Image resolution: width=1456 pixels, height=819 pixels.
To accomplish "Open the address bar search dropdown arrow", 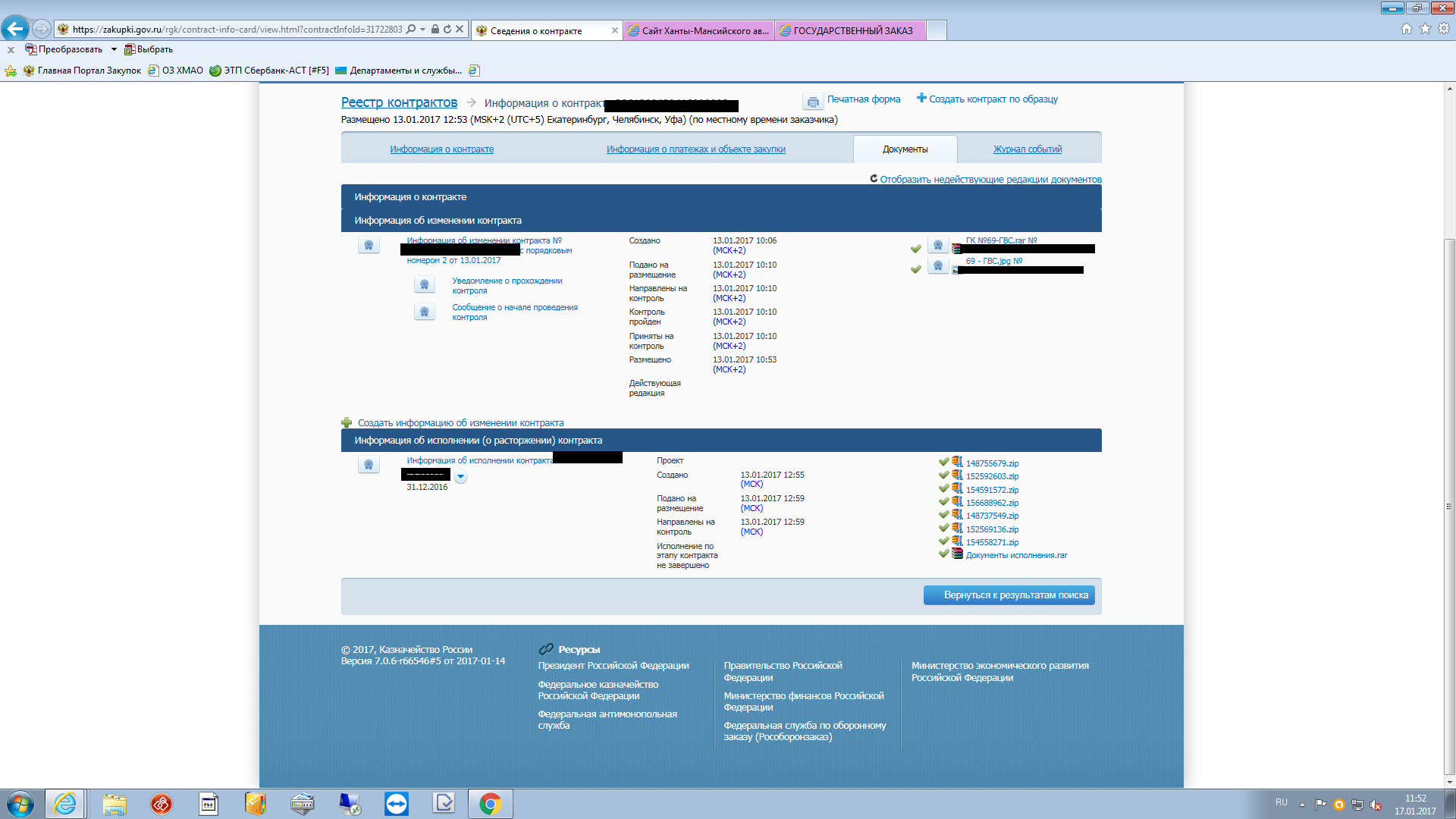I will [422, 29].
